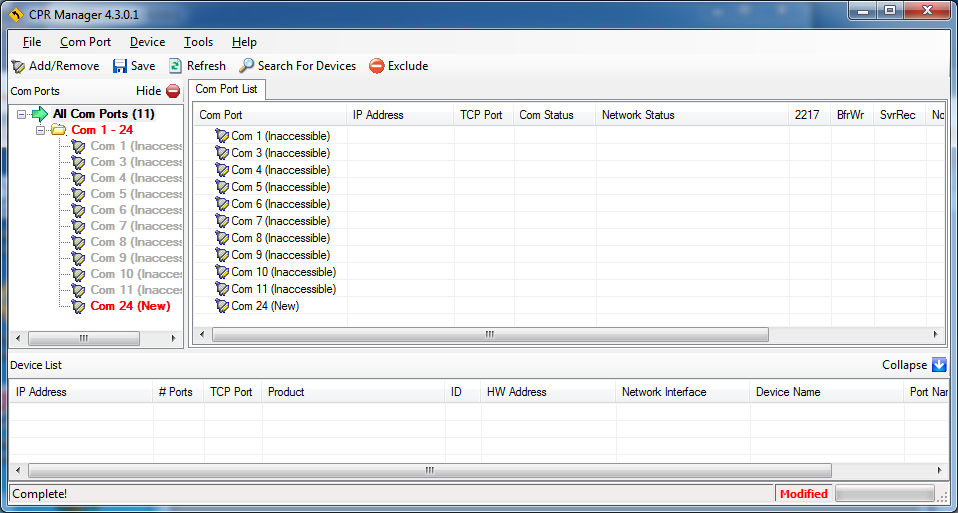Click the Network Interface column header
The height and width of the screenshot is (513, 958).
pos(682,392)
